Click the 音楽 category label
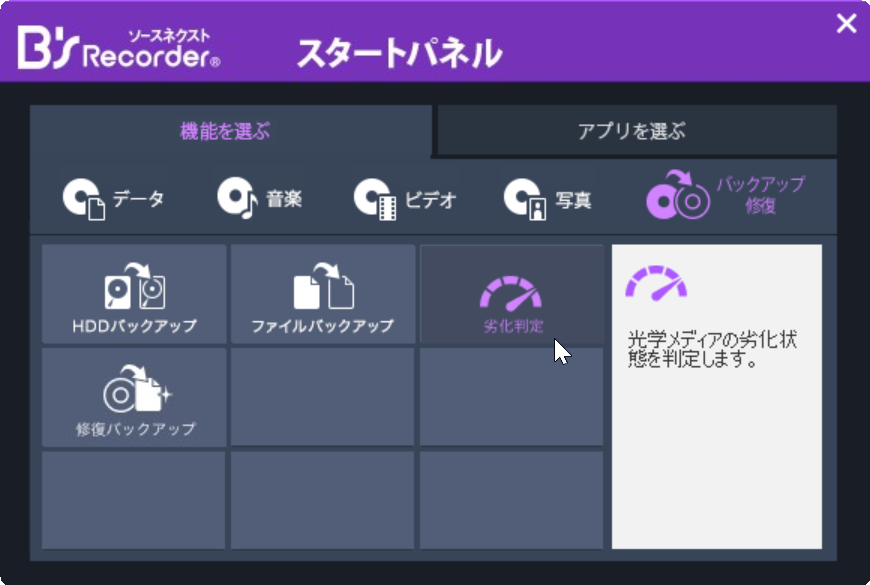Screen dimensions: 870x585 pyautogui.click(x=284, y=199)
